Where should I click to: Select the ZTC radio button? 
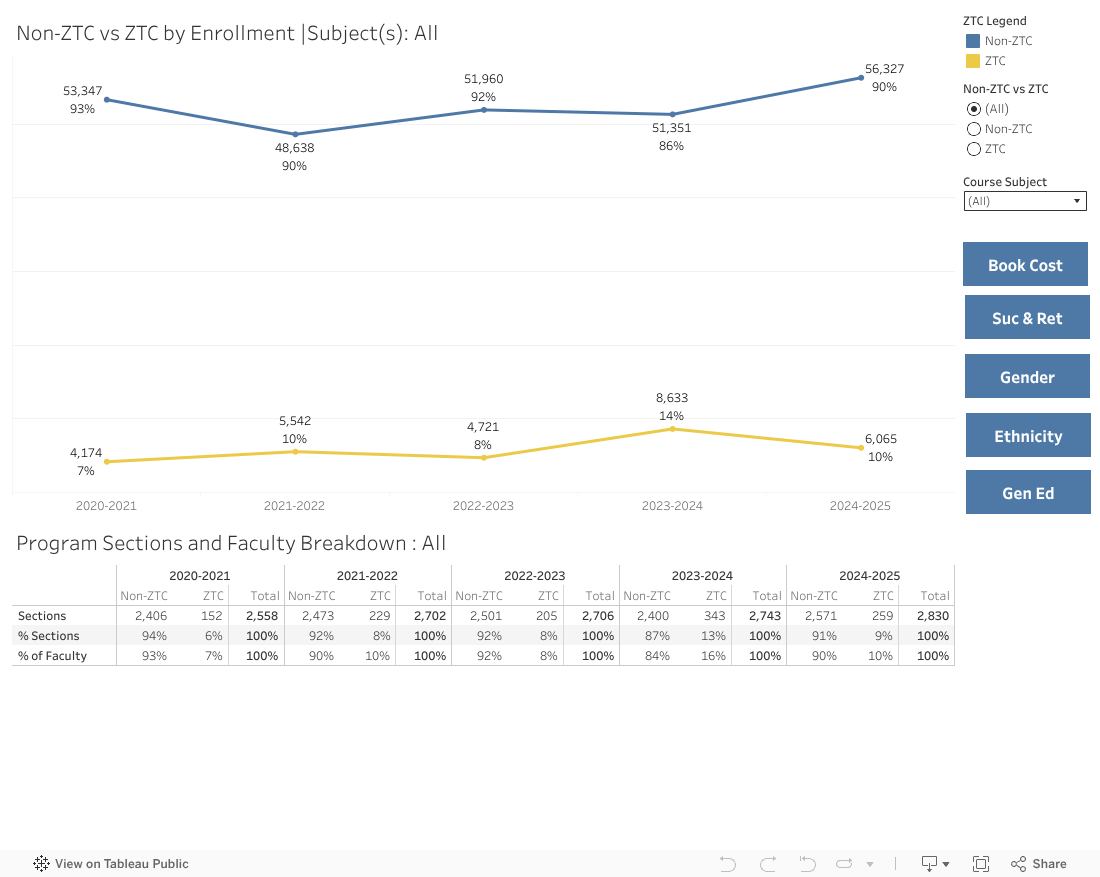[x=974, y=148]
